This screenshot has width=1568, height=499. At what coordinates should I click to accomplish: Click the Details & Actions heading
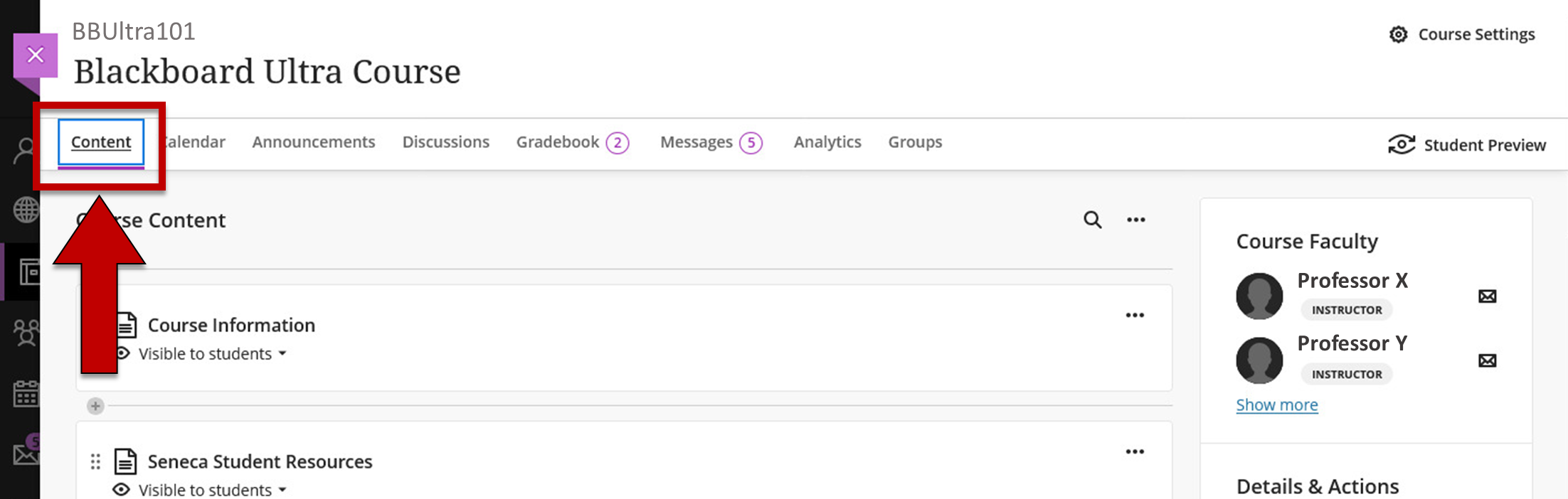click(1318, 486)
